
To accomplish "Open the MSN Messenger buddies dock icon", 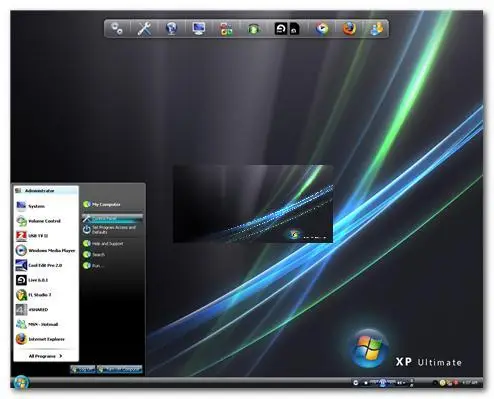I will point(377,29).
